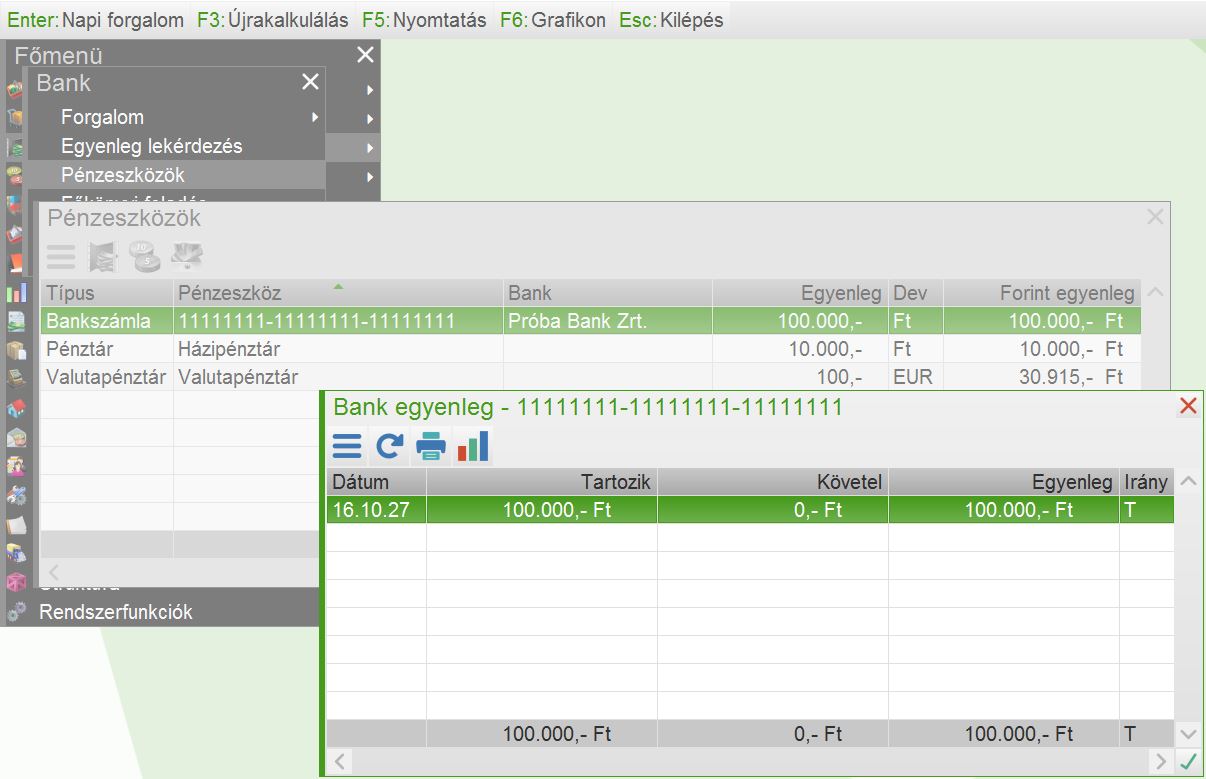Image resolution: width=1206 pixels, height=779 pixels.
Task: Close the Bank egyenleg window with red X
Action: [x=1188, y=406]
